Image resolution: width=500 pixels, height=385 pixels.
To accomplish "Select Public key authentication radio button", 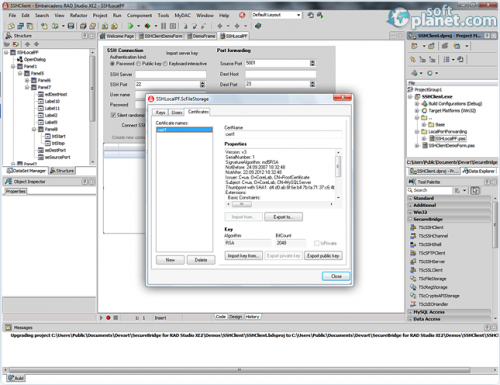I will coord(139,64).
